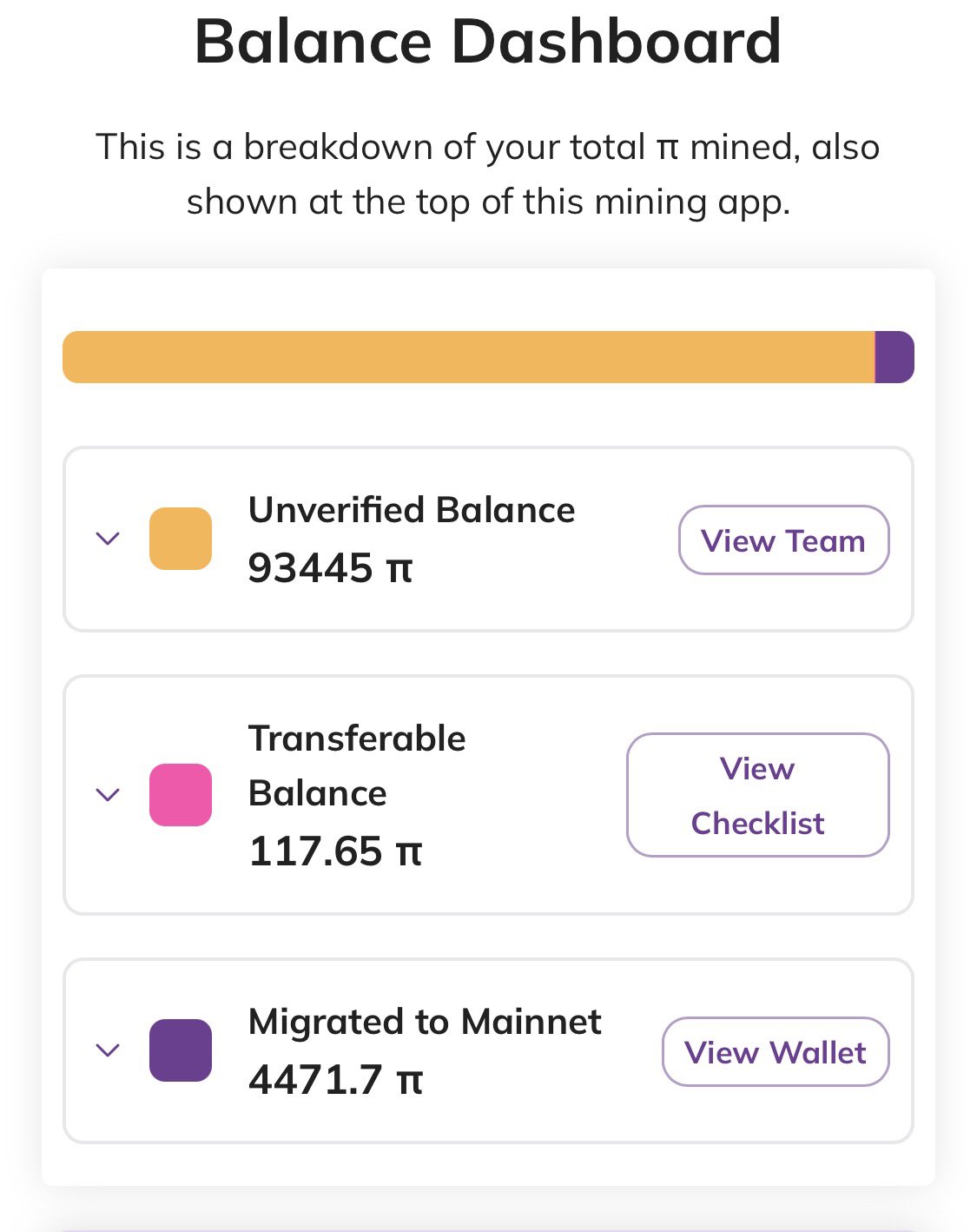Click the 117.65 π amount
977x1232 pixels.
click(x=335, y=851)
